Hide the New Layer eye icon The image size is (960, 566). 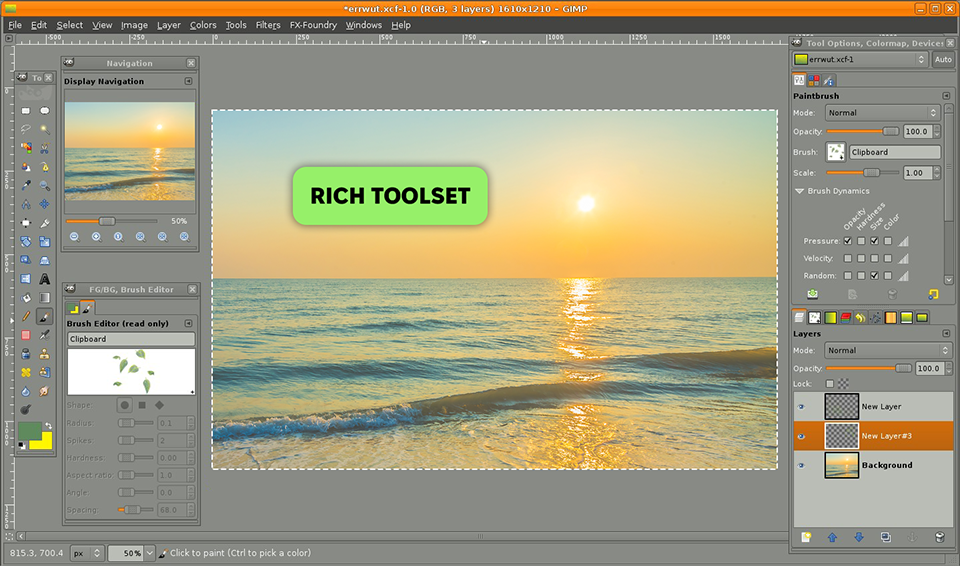[x=801, y=407]
